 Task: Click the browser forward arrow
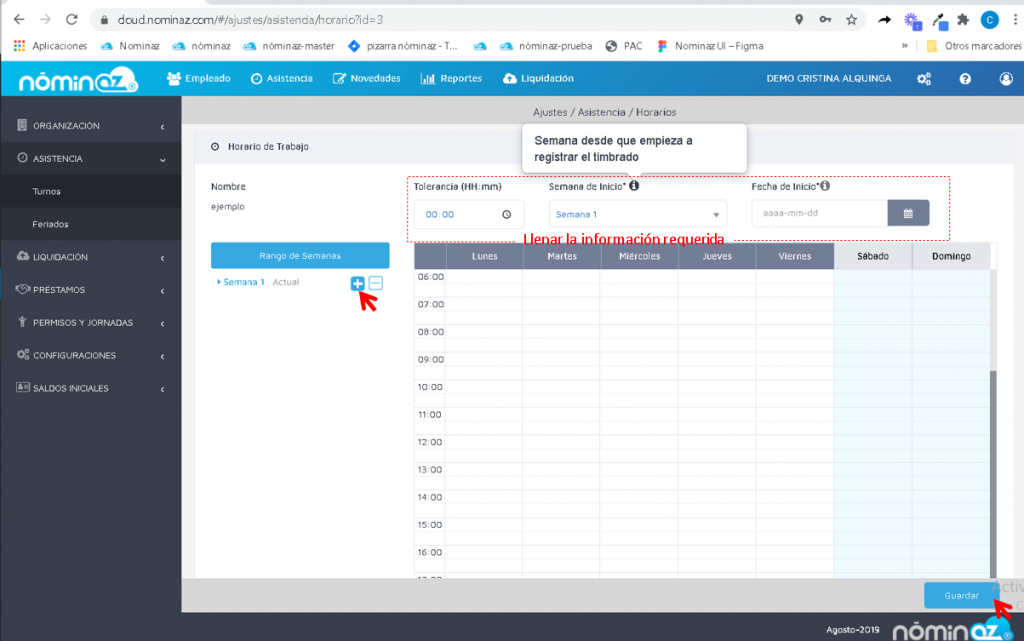45,20
